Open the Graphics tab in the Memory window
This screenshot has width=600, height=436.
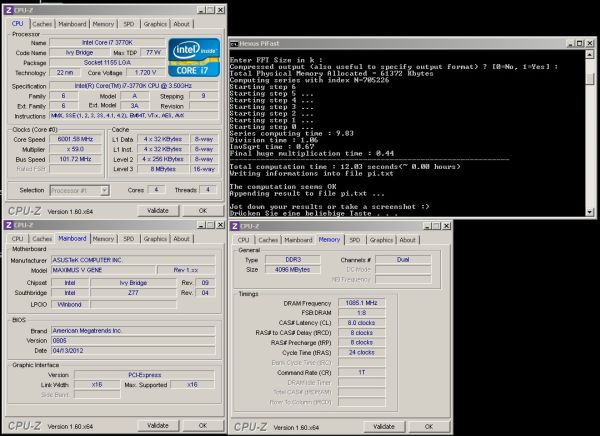[x=381, y=240]
